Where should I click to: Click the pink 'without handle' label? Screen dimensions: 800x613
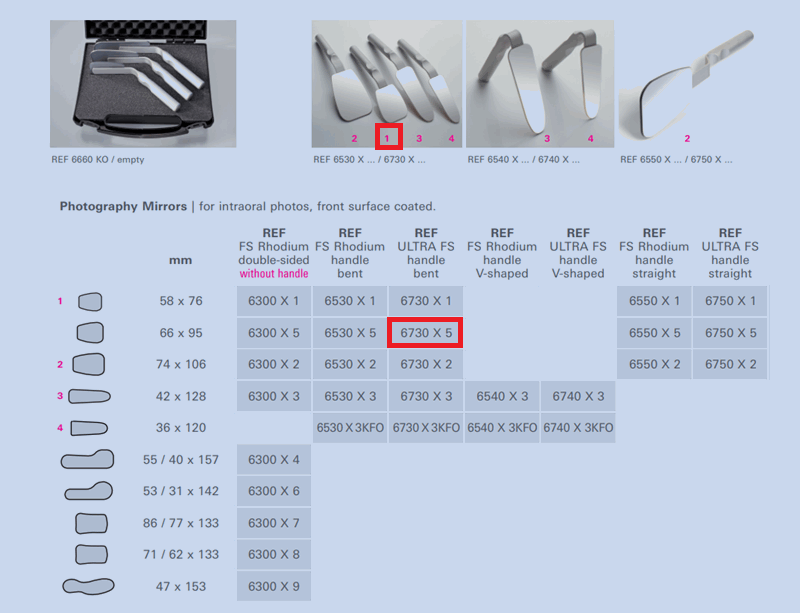point(274,274)
